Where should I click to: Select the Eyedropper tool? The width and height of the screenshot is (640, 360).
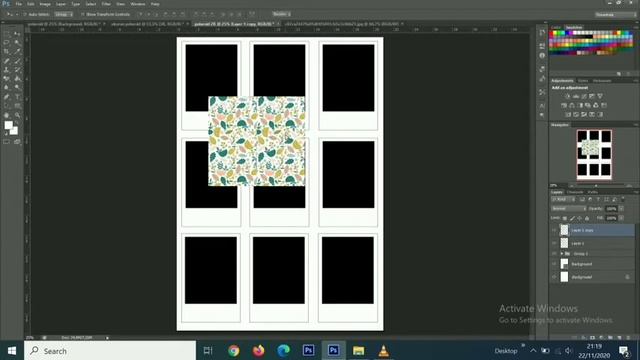pos(17,51)
